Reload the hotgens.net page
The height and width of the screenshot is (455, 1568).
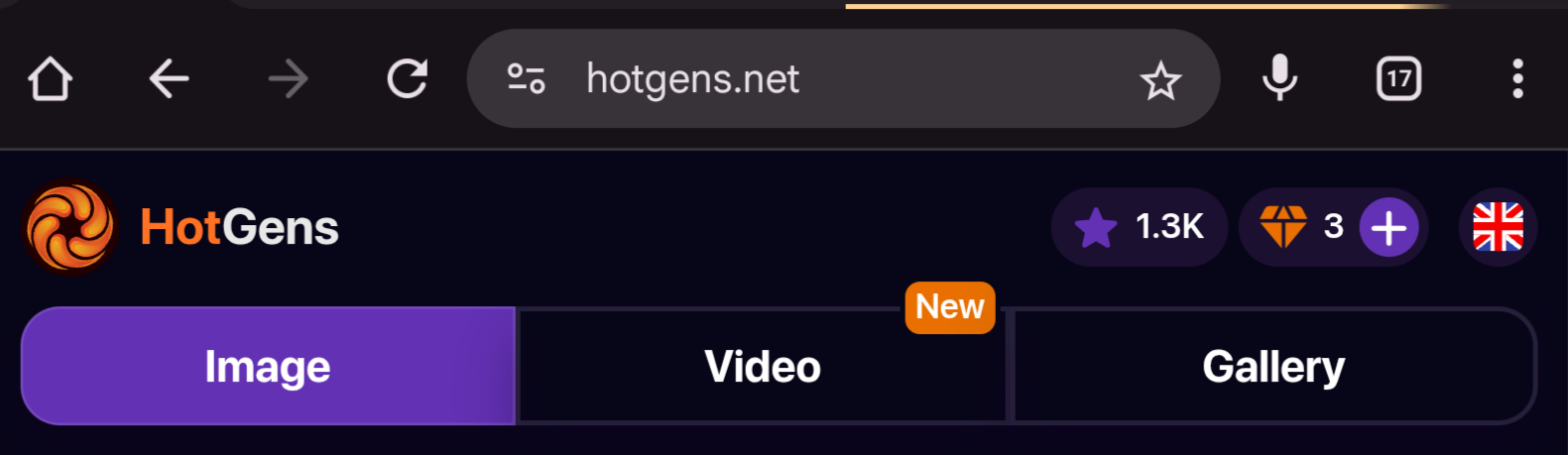[407, 78]
